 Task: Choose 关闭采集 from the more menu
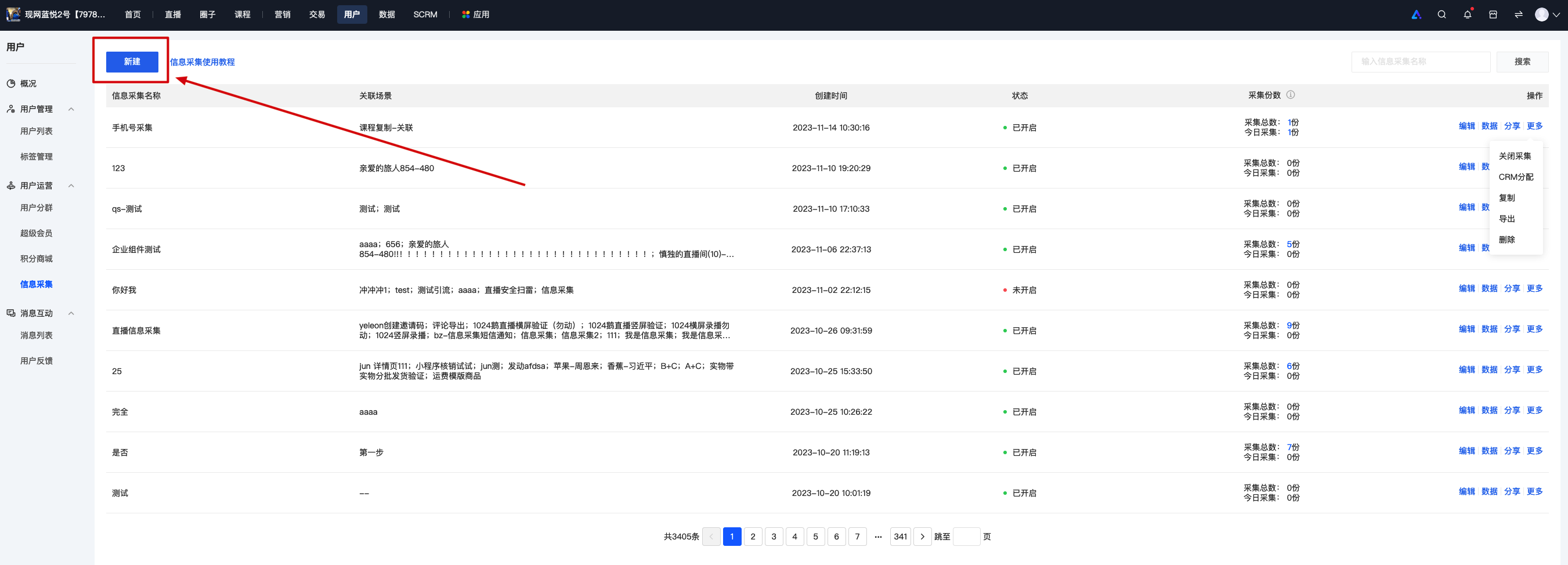pos(1515,156)
